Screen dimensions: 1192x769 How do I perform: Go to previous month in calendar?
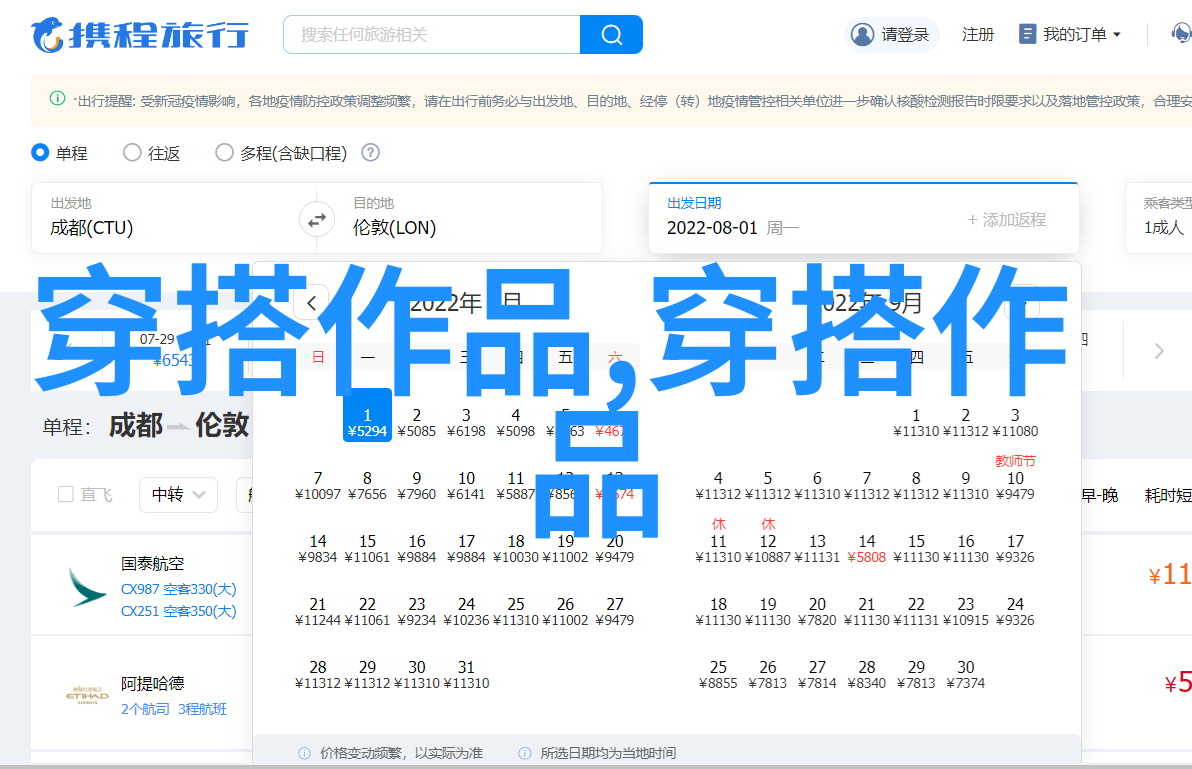coord(312,303)
